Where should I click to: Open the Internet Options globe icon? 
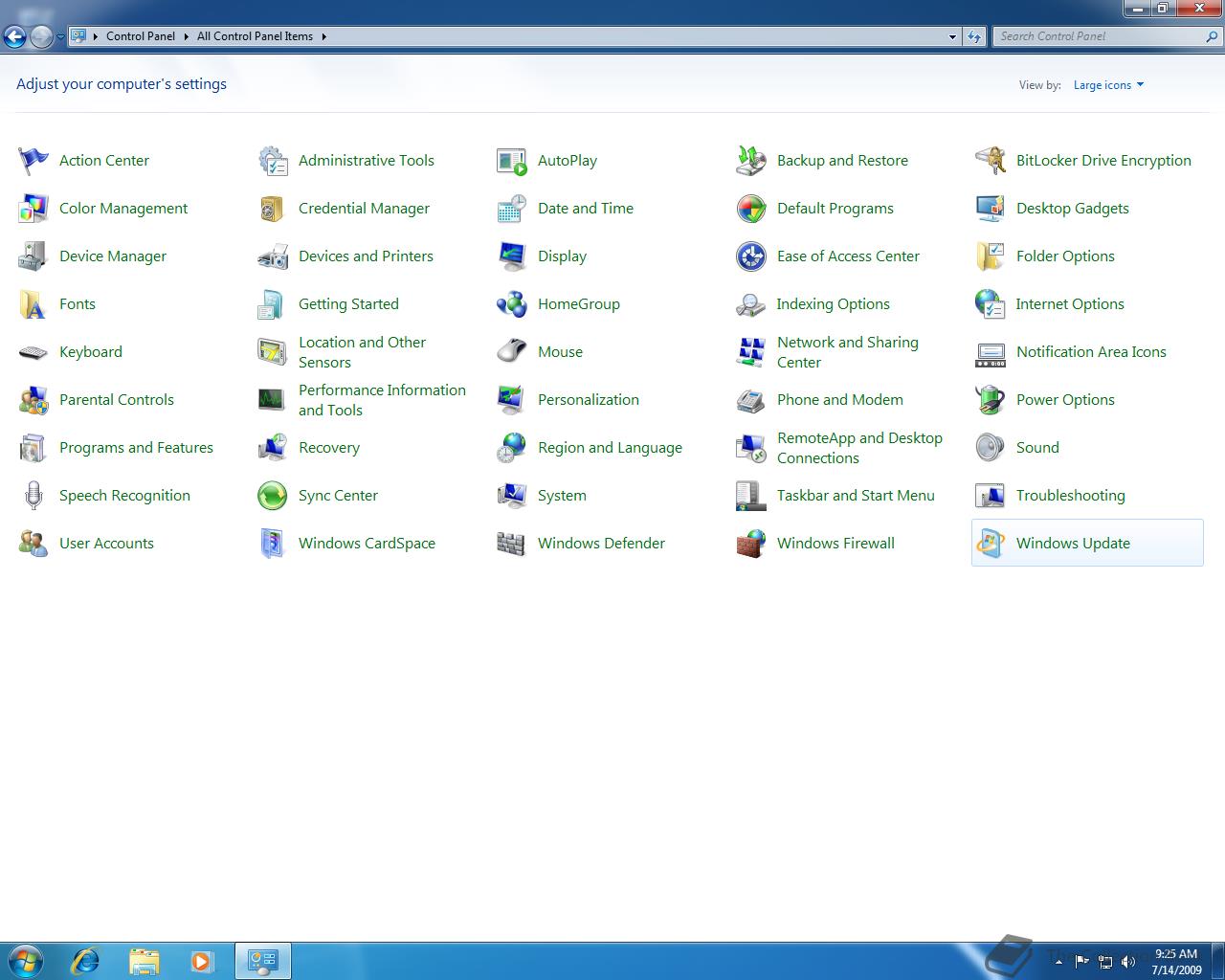tap(991, 304)
